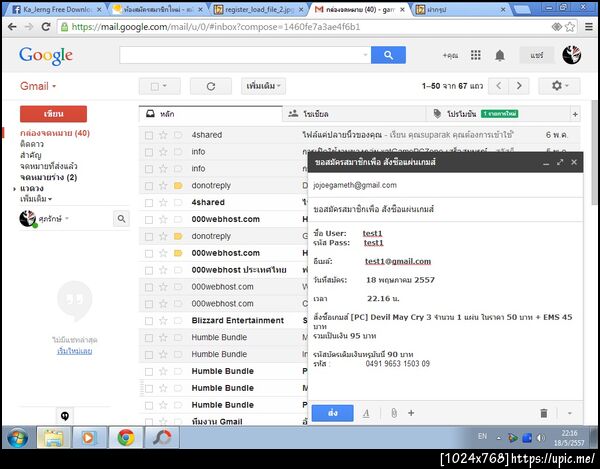Select checkbox of last Humble Bundle message

click(x=149, y=405)
